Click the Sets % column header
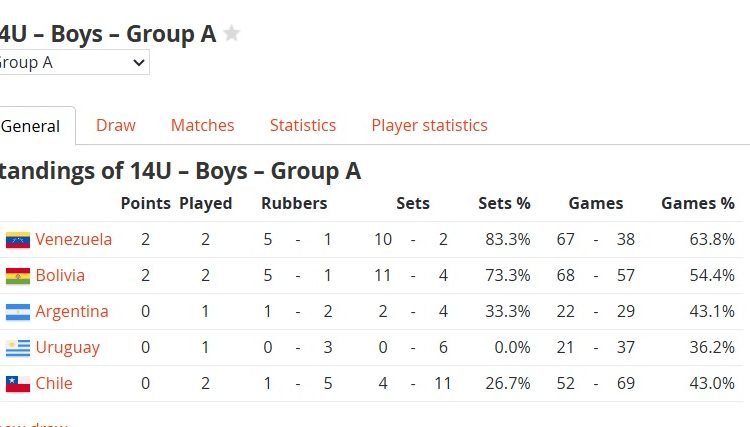The width and height of the screenshot is (750, 427). tap(504, 204)
